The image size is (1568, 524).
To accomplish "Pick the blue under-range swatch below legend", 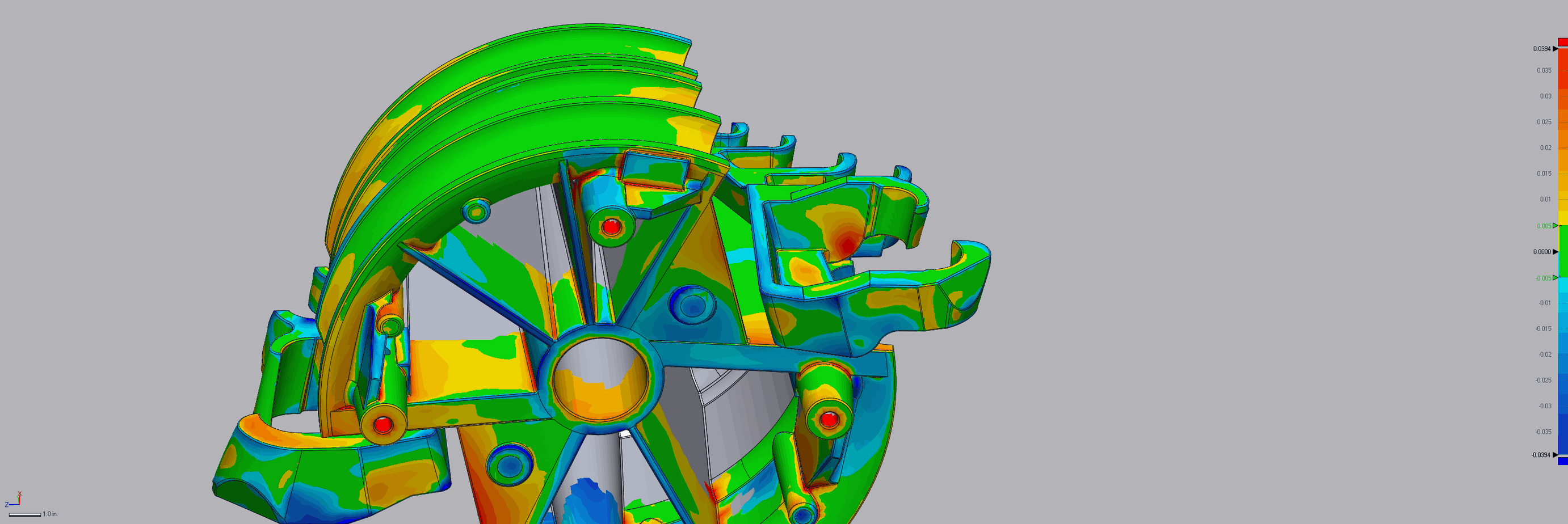I will pyautogui.click(x=1562, y=461).
